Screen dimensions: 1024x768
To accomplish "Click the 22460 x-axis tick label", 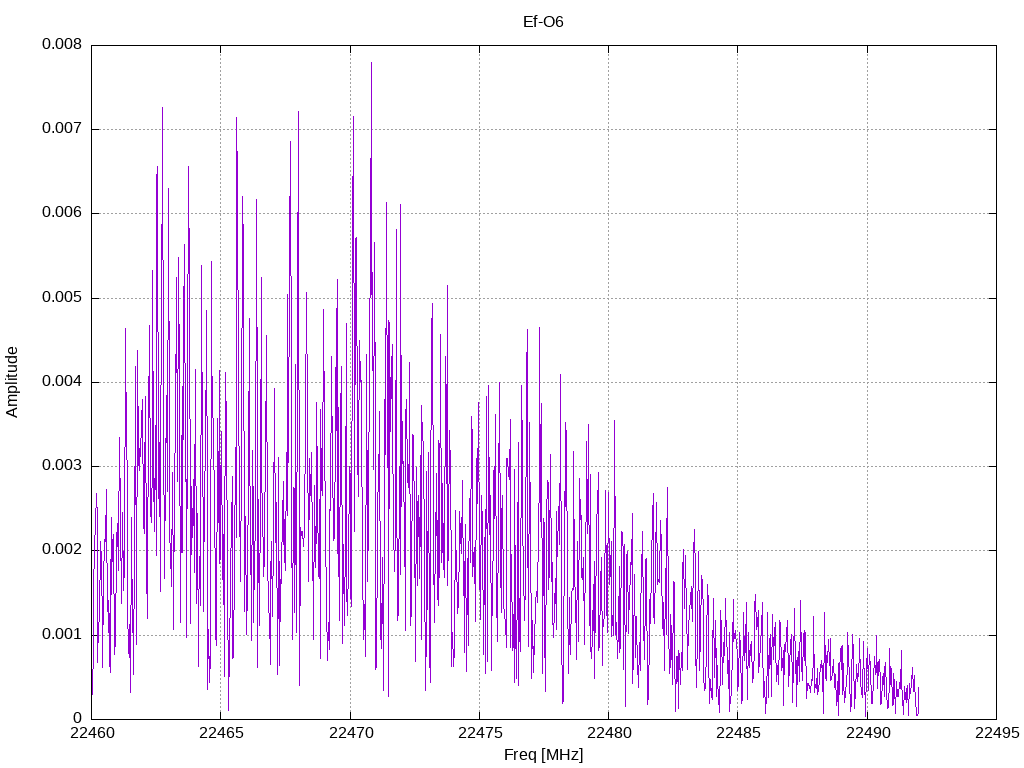I will (92, 733).
